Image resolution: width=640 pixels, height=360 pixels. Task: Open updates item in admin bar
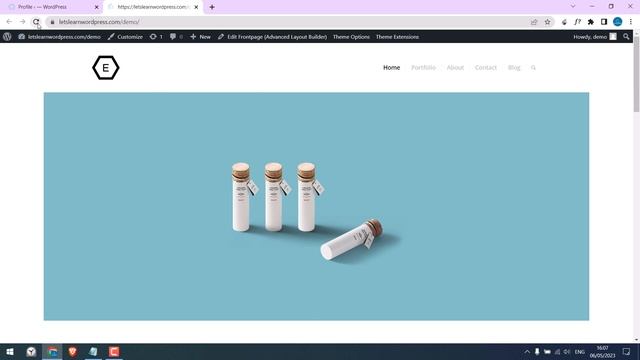pos(156,37)
